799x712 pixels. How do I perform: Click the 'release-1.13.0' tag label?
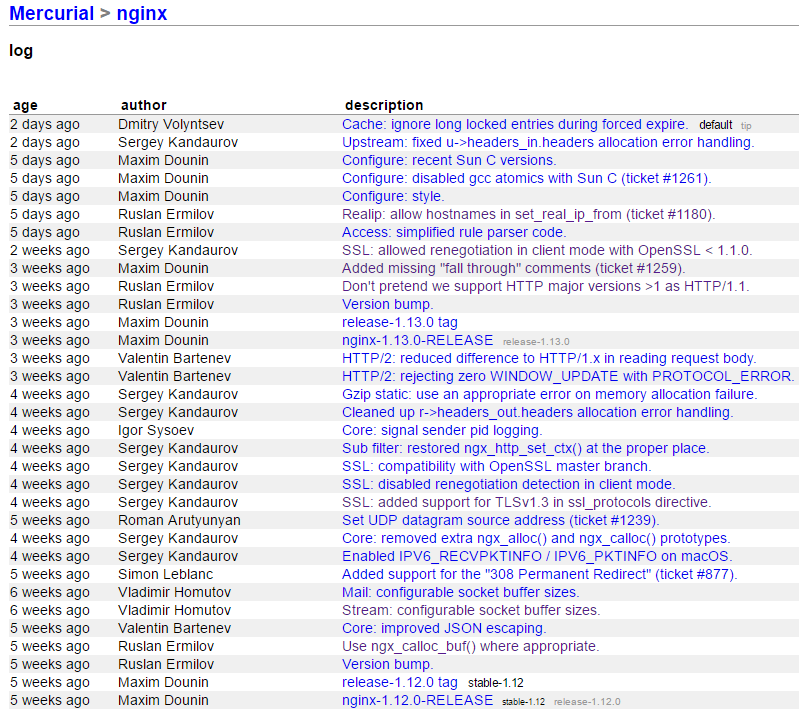(x=536, y=342)
